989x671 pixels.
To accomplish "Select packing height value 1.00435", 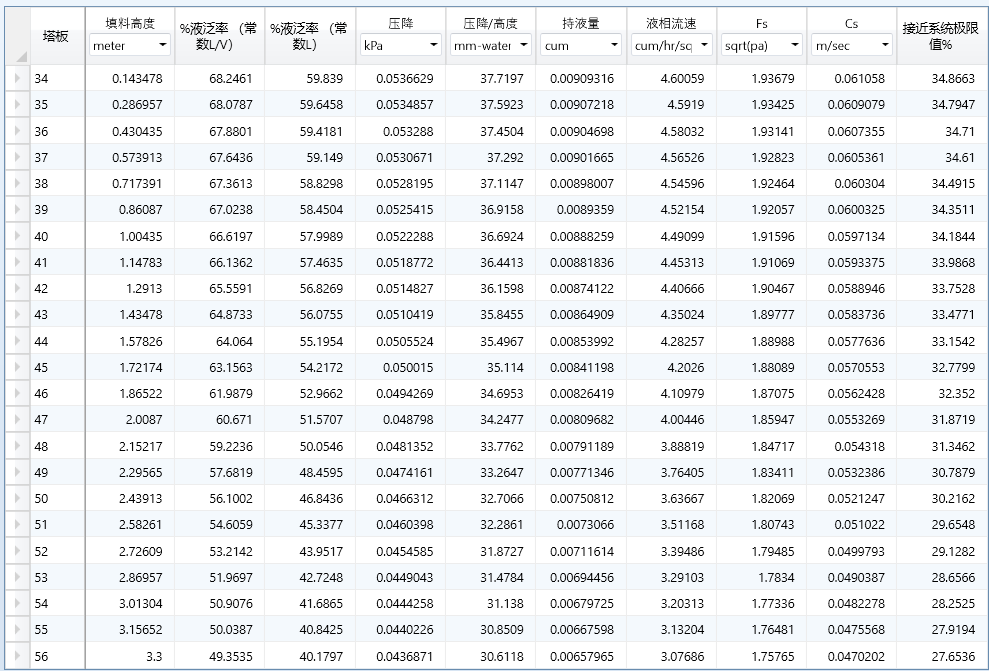I will click(x=141, y=236).
